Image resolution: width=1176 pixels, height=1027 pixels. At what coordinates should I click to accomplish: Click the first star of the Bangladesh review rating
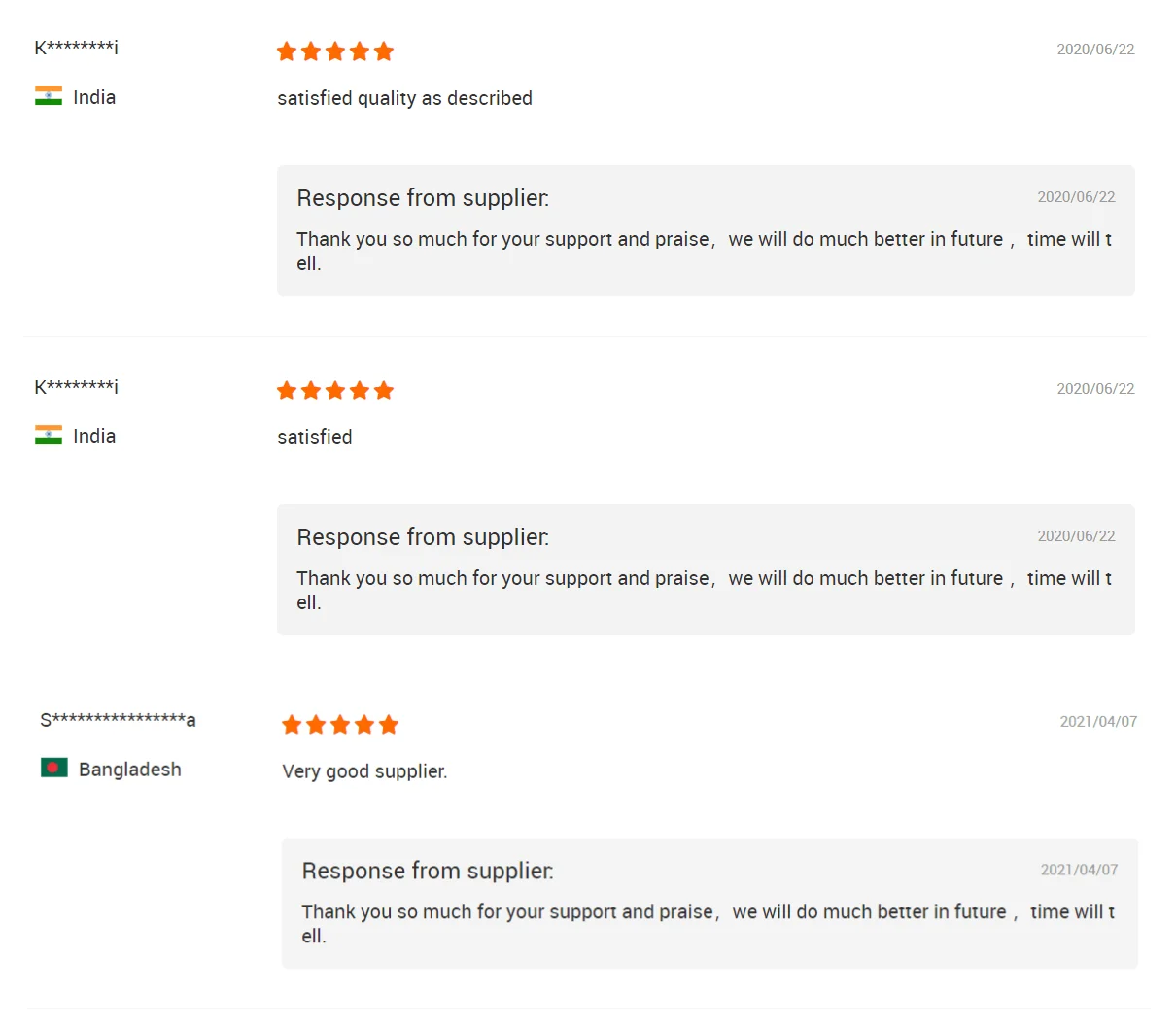click(292, 725)
